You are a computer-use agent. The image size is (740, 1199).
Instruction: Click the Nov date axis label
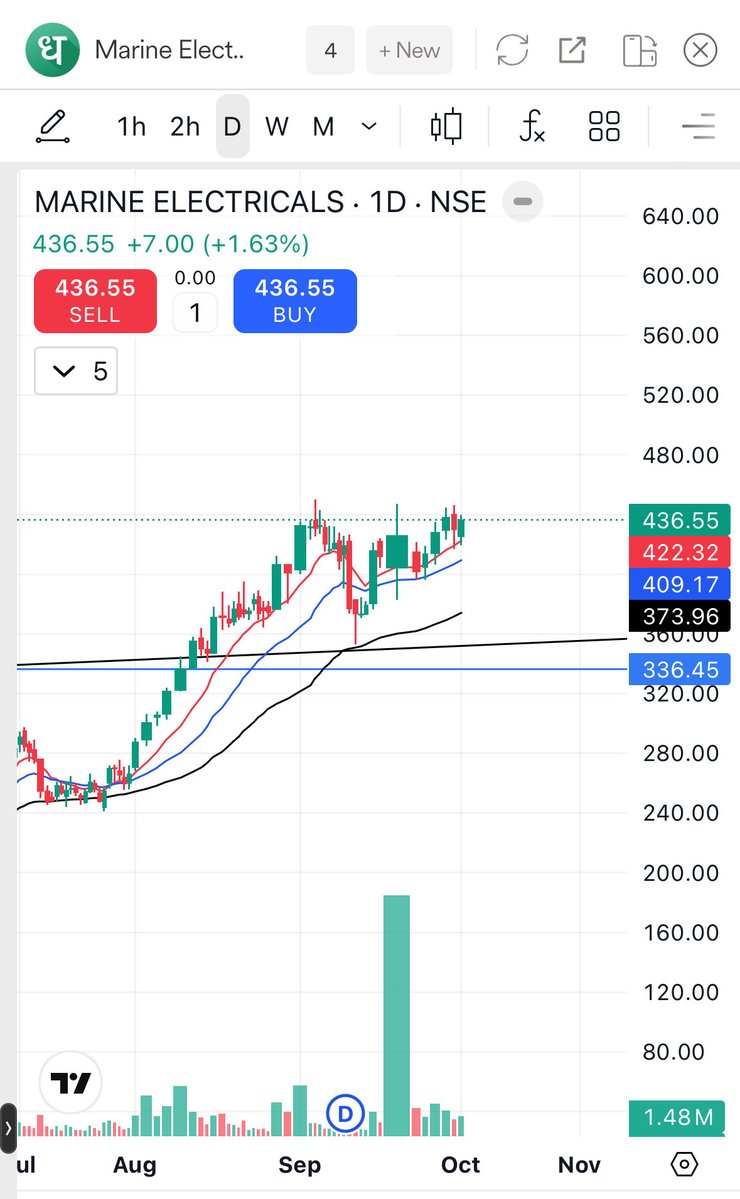579,1165
